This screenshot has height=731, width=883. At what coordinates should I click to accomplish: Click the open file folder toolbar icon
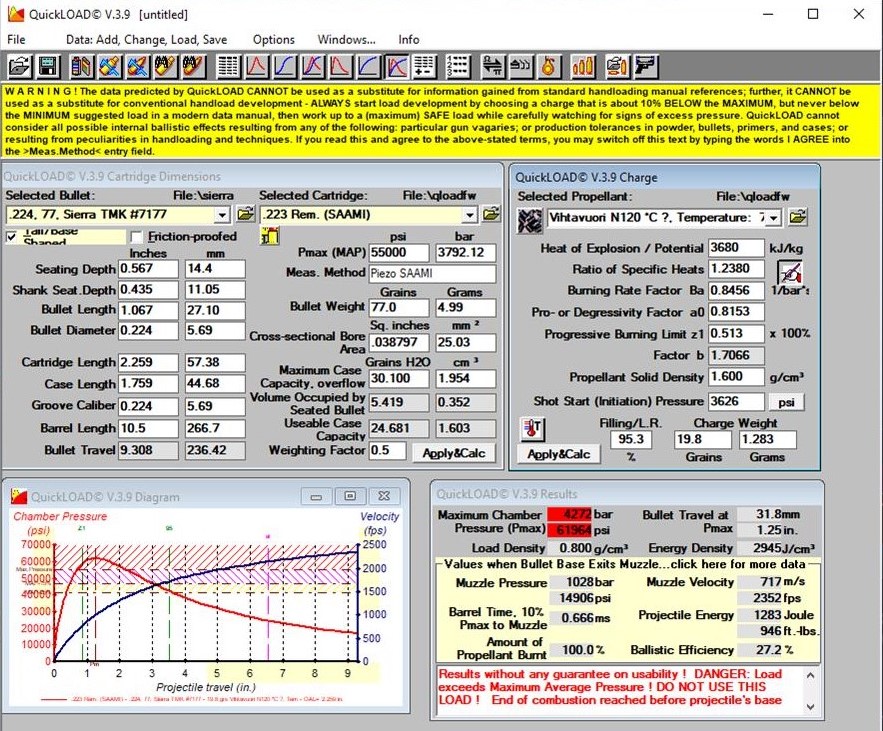point(20,66)
